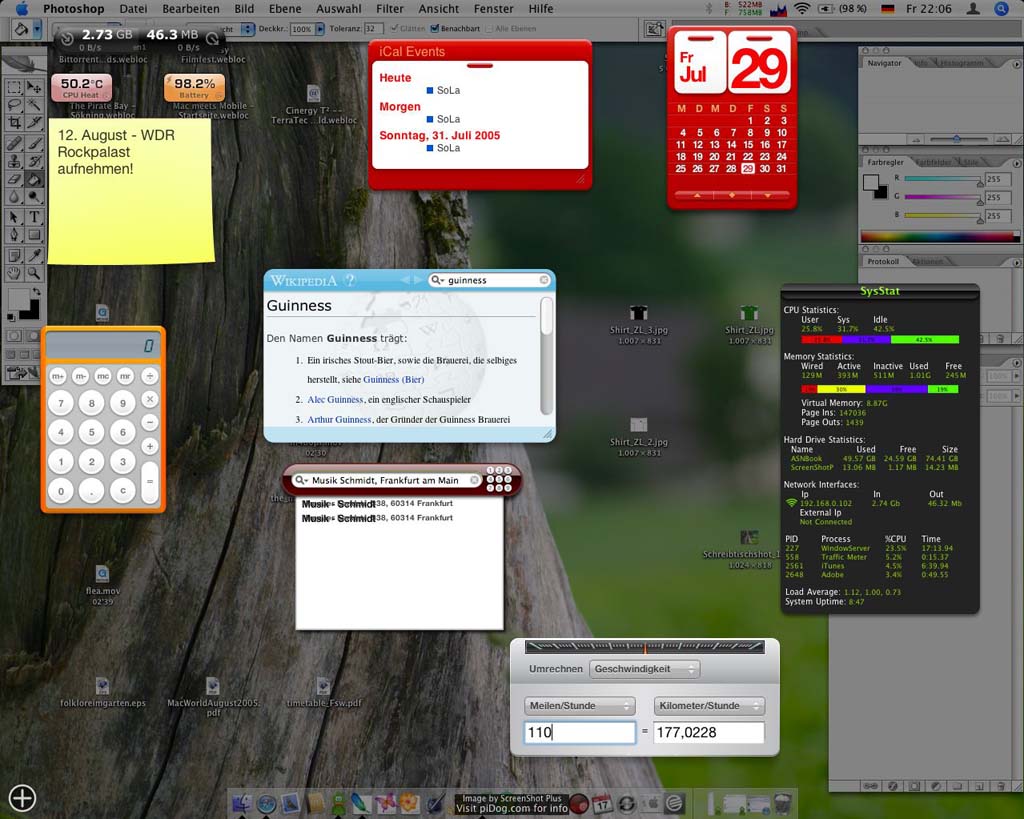Screen dimensions: 1024x819
Task: Click the R slider in Farbregler
Action: coord(943,178)
